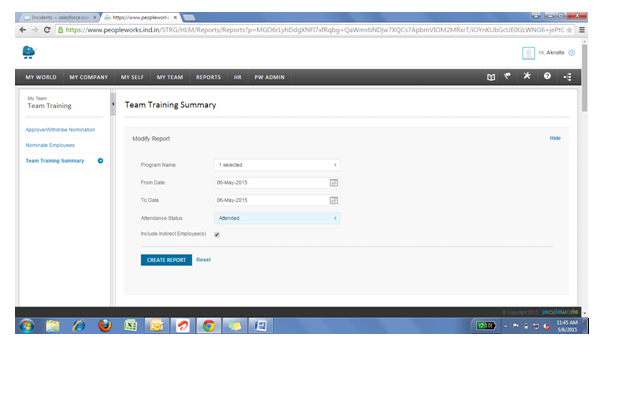Click the From Date input field
The height and width of the screenshot is (397, 621).
pos(272,183)
